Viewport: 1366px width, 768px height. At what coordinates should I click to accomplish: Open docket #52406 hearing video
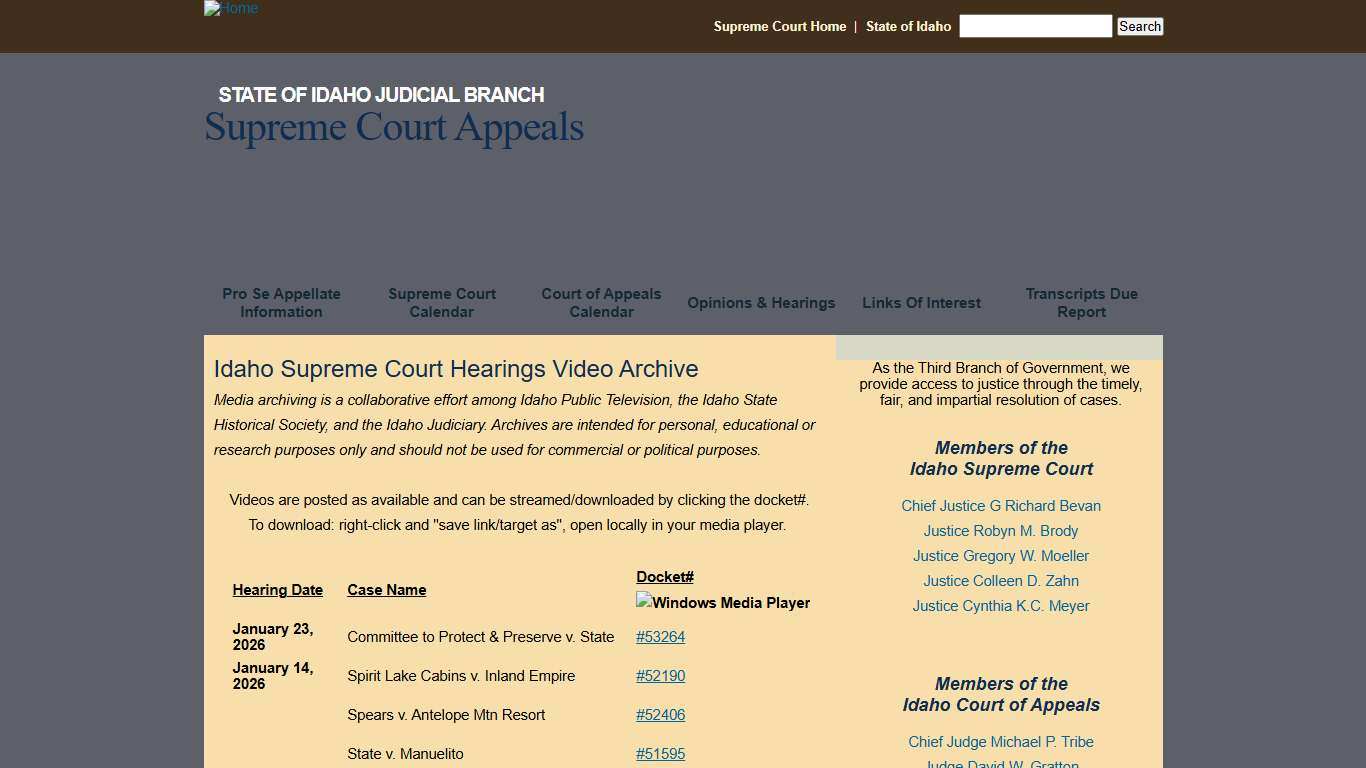tap(660, 715)
